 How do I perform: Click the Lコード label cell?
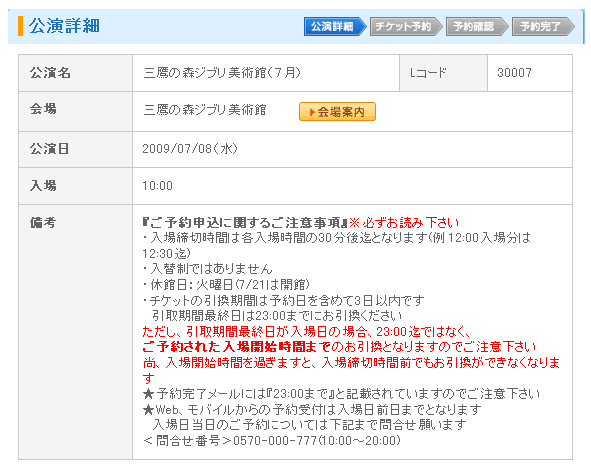[x=443, y=73]
